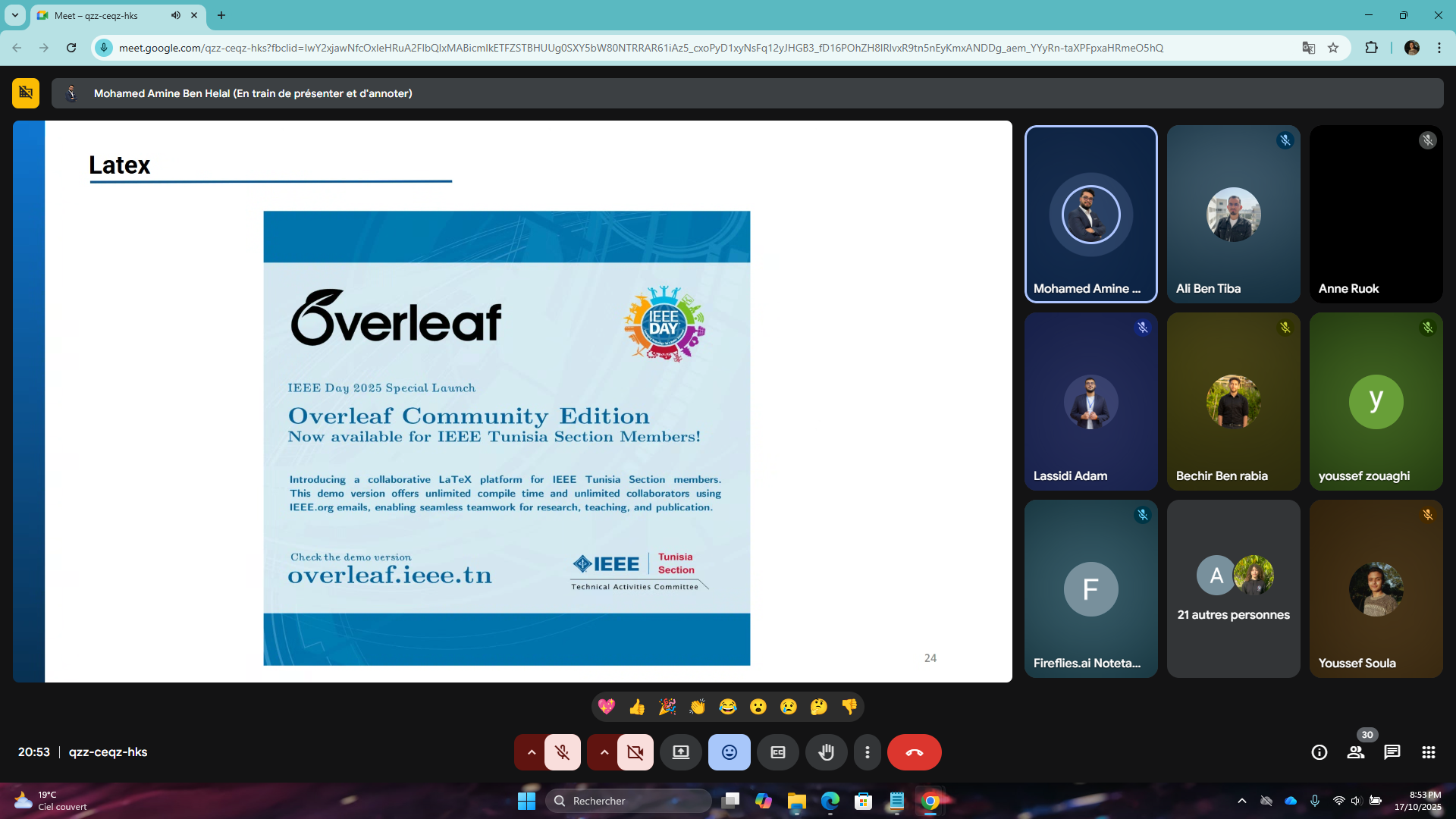This screenshot has height=819, width=1456.
Task: Toggle closed captions button
Action: pos(778,752)
